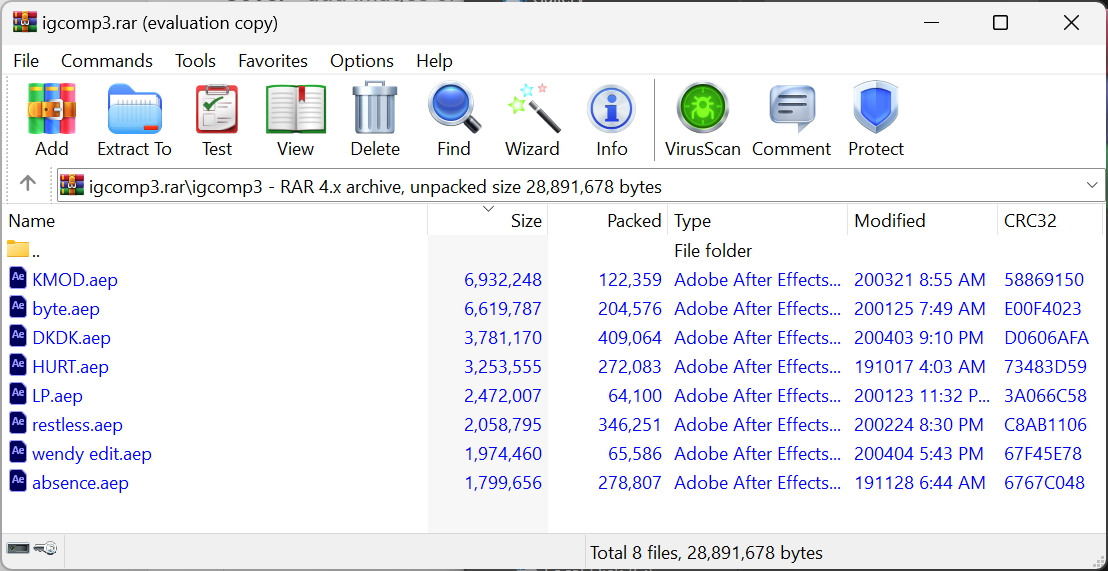Click the KMOD.aep file icon
Image resolution: width=1108 pixels, height=571 pixels.
pos(18,278)
